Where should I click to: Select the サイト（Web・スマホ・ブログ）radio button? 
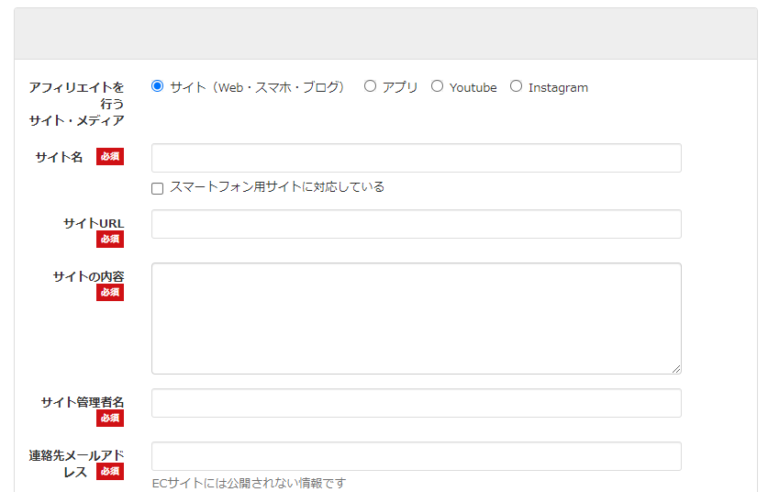point(157,87)
